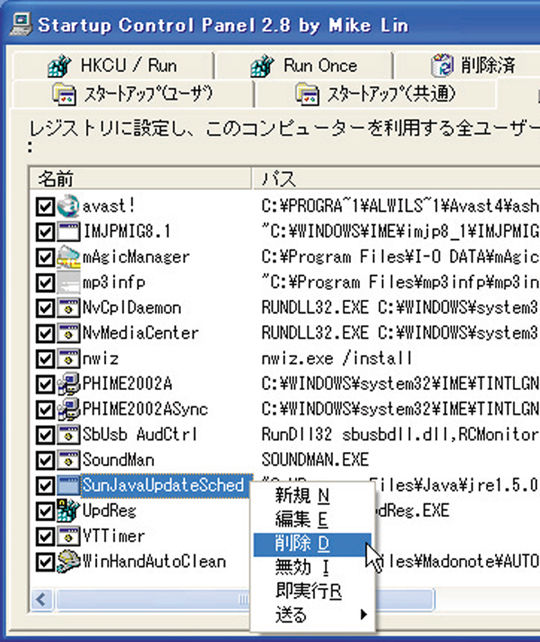Click the horizontal scrollbar thumb

pyautogui.click(x=245, y=600)
